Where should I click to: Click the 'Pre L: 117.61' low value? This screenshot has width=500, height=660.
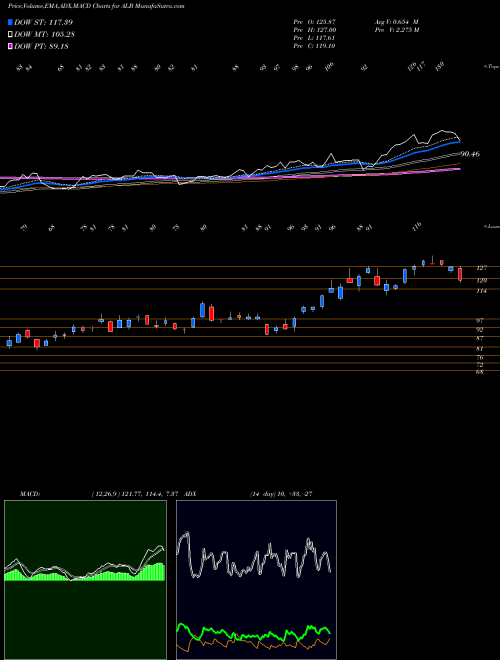click(x=314, y=38)
